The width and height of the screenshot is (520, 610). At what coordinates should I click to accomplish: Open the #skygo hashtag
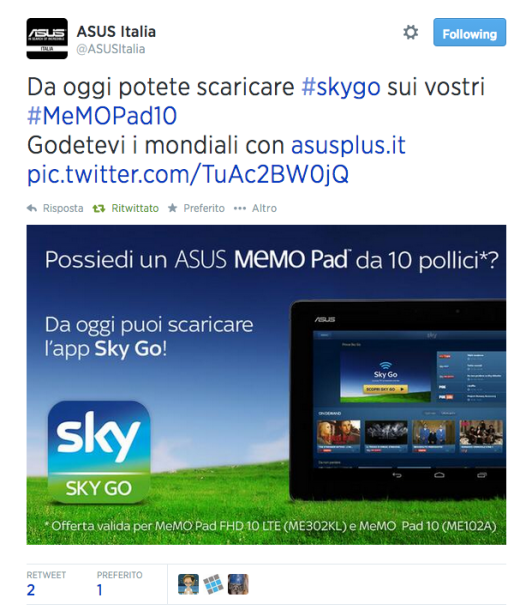(341, 86)
